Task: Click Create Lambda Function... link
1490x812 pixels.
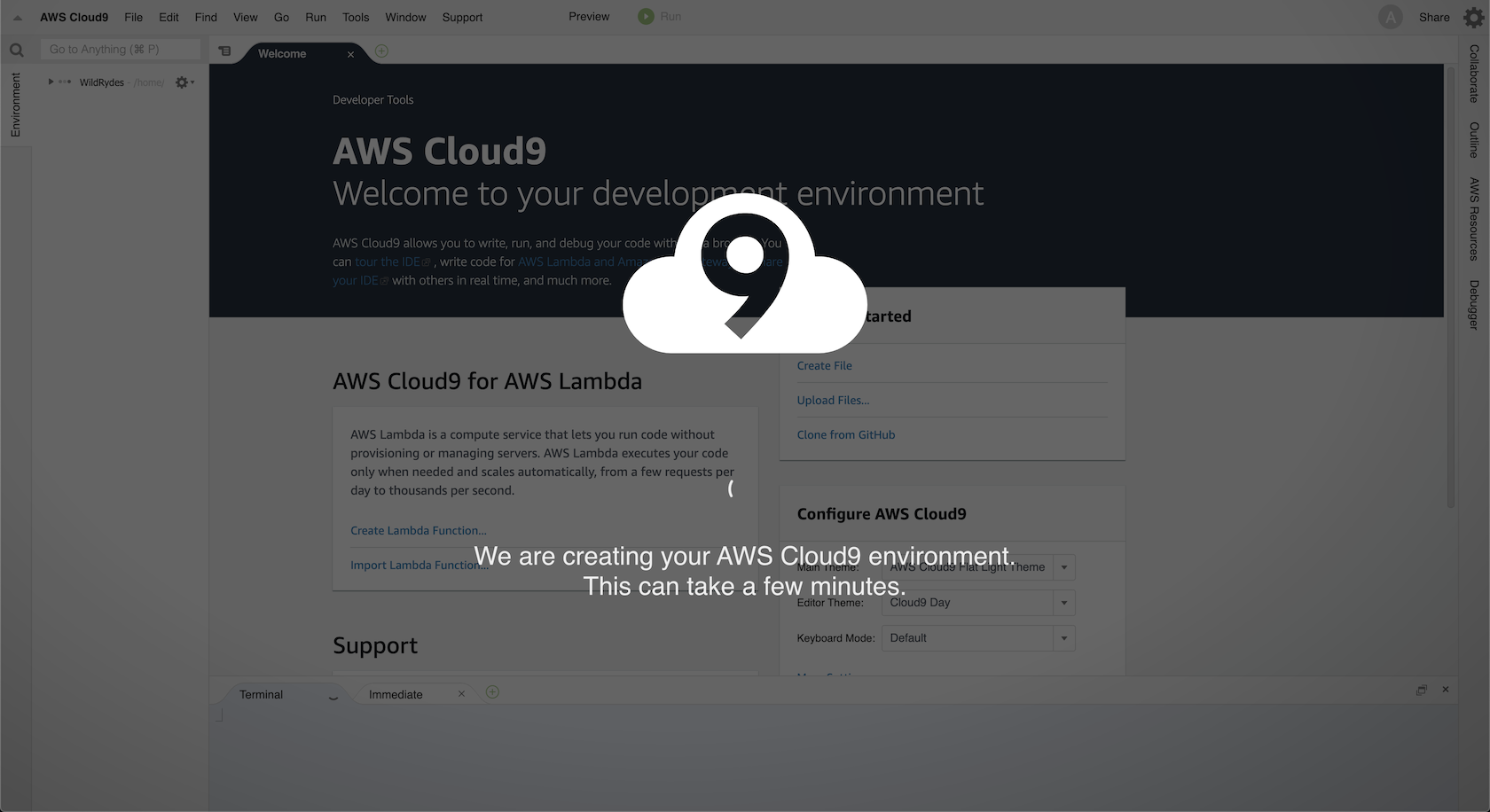Action: tap(418, 530)
